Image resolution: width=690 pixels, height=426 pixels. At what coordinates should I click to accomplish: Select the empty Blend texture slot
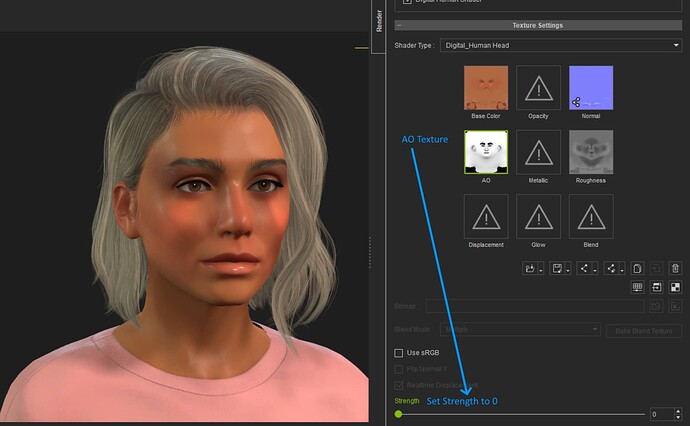pyautogui.click(x=591, y=217)
